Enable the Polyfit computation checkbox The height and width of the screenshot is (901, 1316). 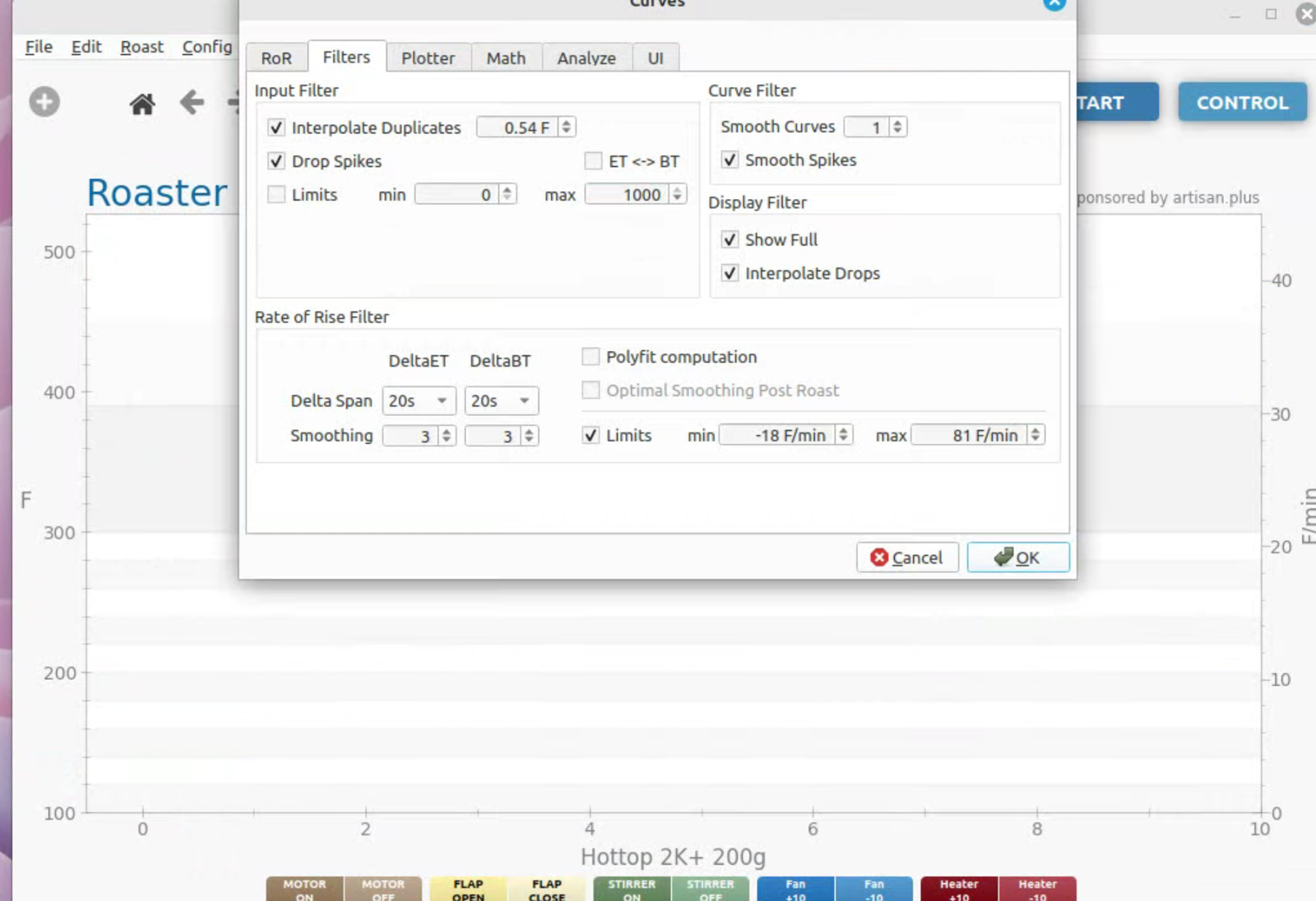point(591,357)
